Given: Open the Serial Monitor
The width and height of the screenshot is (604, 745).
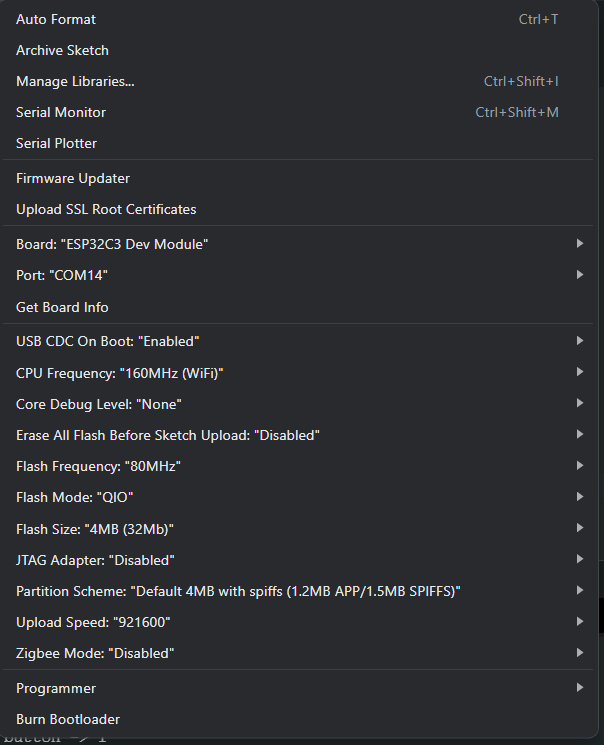Looking at the screenshot, I should coord(61,112).
